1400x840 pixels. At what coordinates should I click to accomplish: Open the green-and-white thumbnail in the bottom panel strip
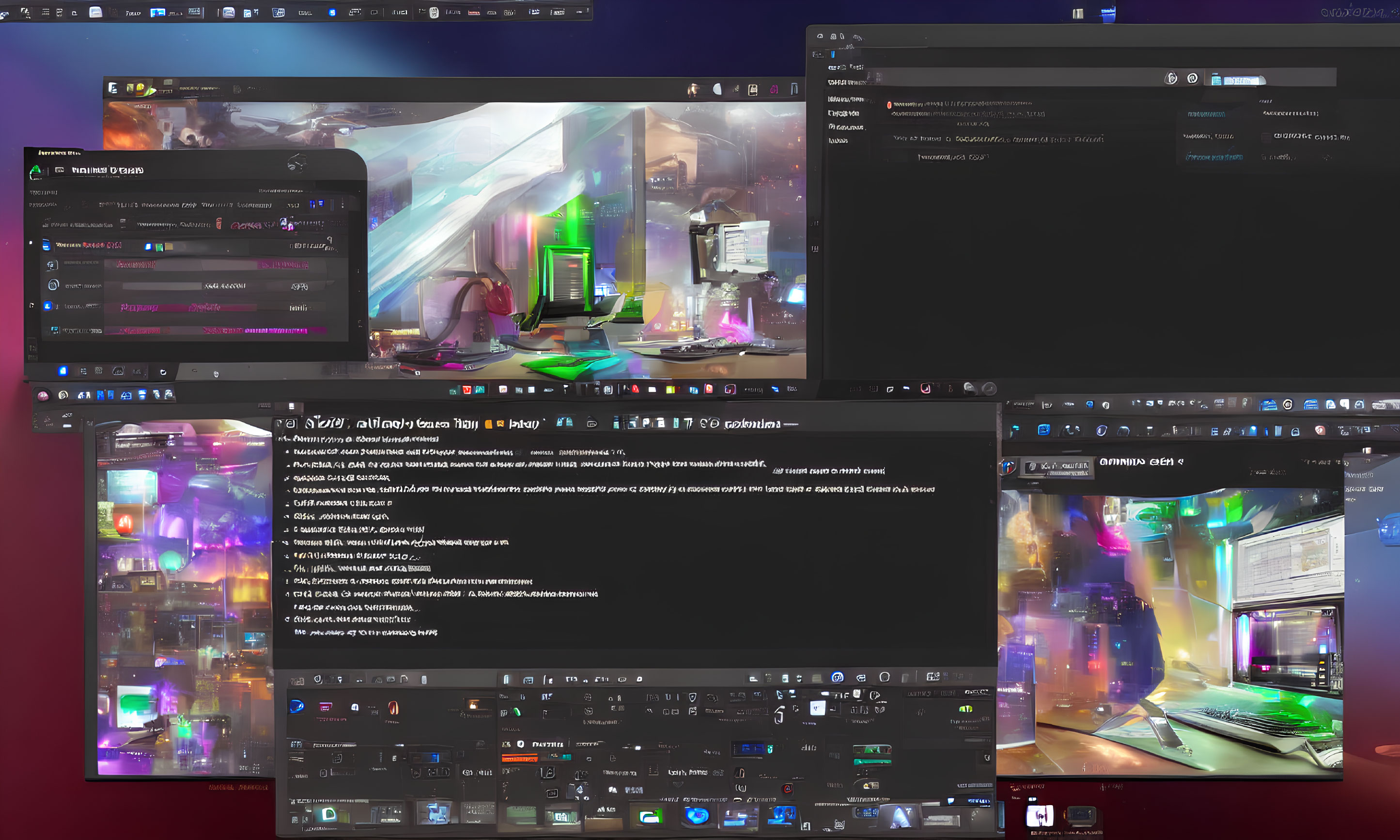point(650,816)
